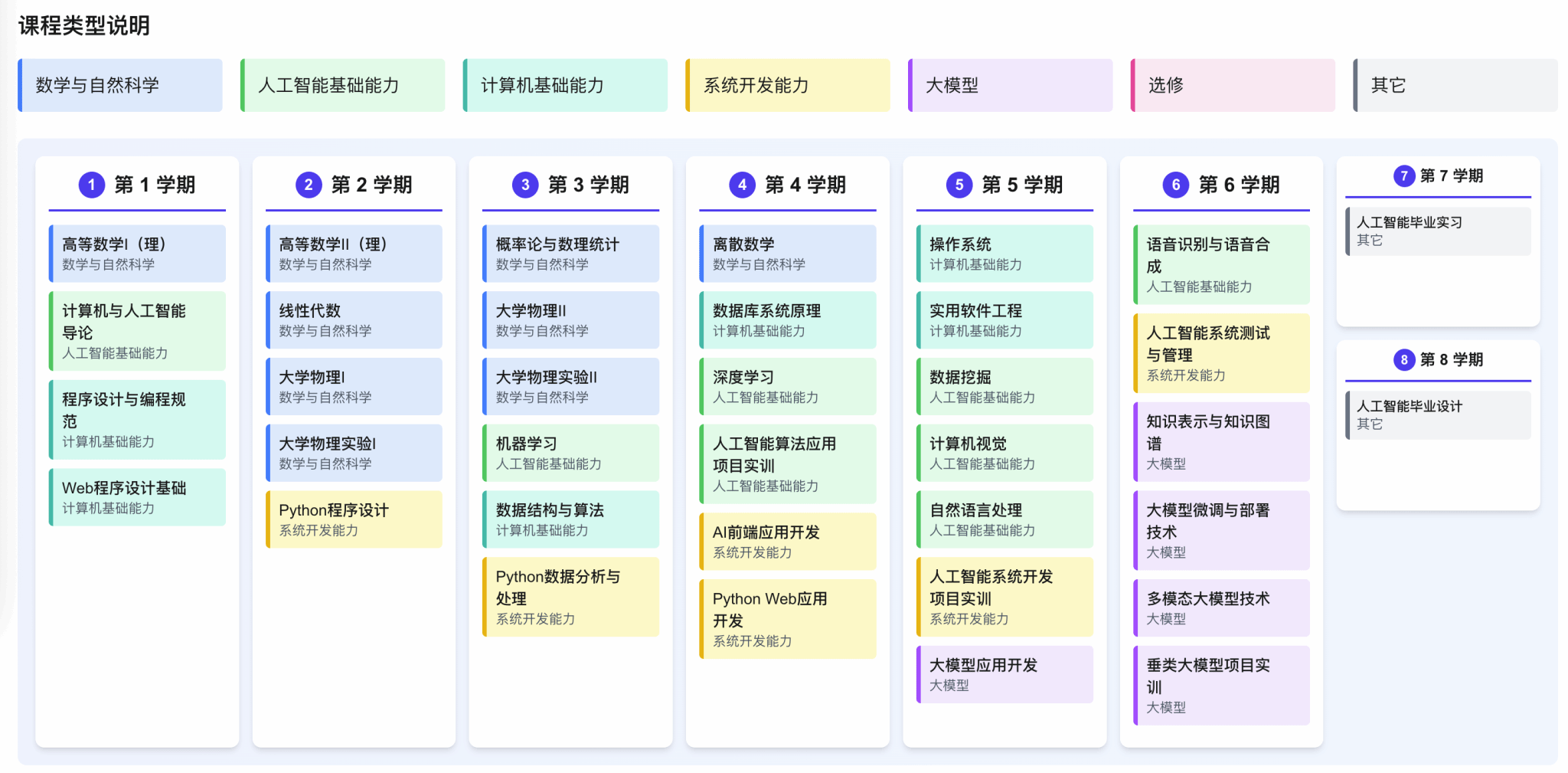This screenshot has width=1568, height=773.
Task: Click the semester 7 number badge
Action: point(1404,176)
